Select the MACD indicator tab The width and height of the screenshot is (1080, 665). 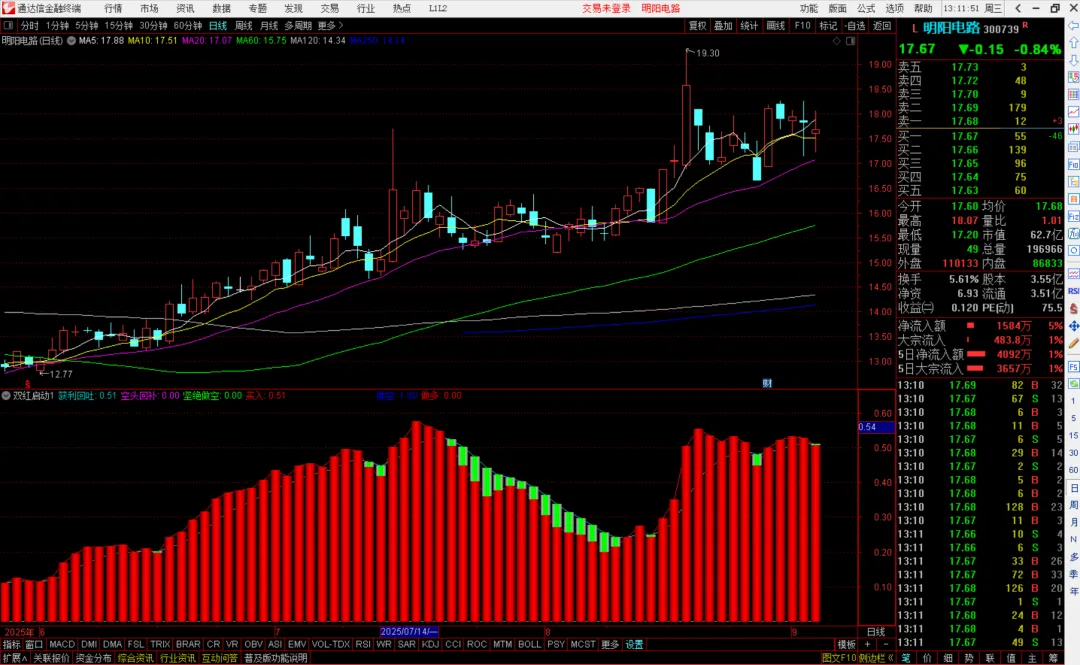coord(62,644)
